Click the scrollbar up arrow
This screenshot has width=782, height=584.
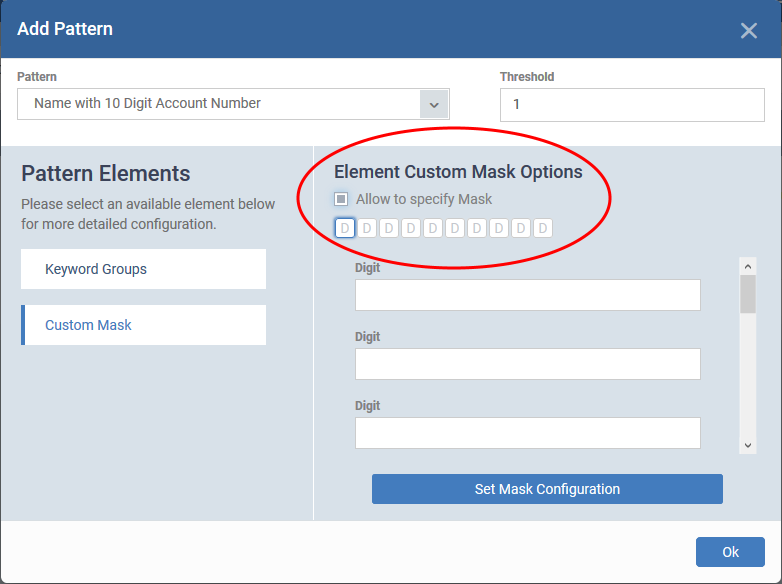pos(748,266)
